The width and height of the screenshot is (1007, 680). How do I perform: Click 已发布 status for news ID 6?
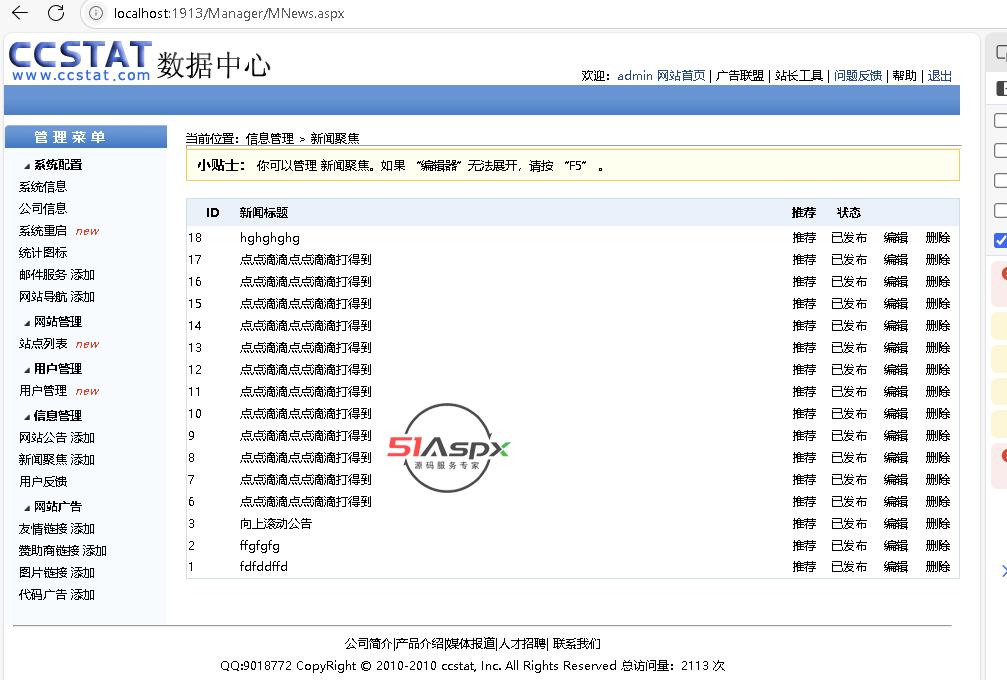(x=849, y=502)
